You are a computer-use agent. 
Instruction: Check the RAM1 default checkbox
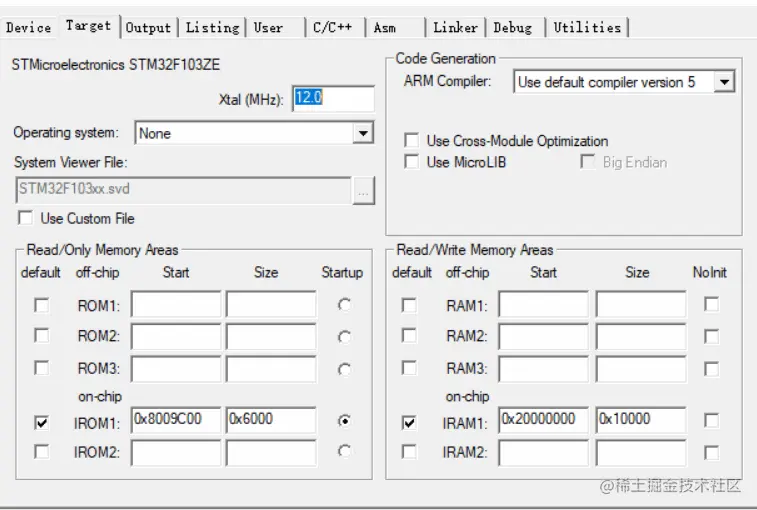point(409,305)
